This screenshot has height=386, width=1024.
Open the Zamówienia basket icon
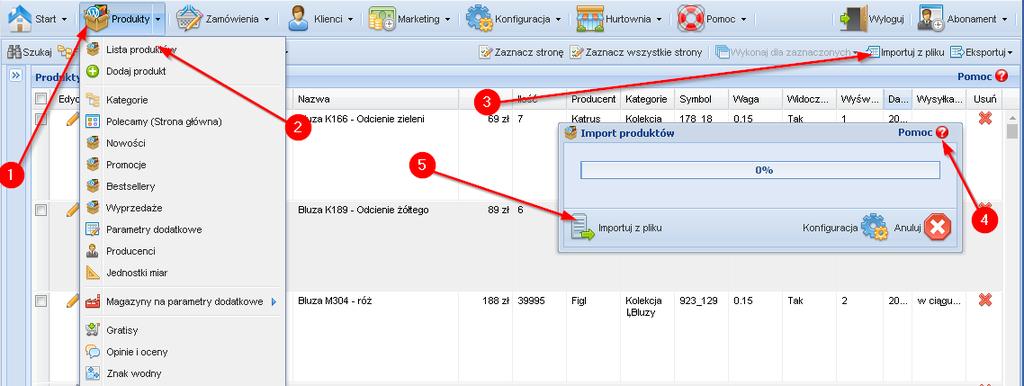click(x=189, y=19)
